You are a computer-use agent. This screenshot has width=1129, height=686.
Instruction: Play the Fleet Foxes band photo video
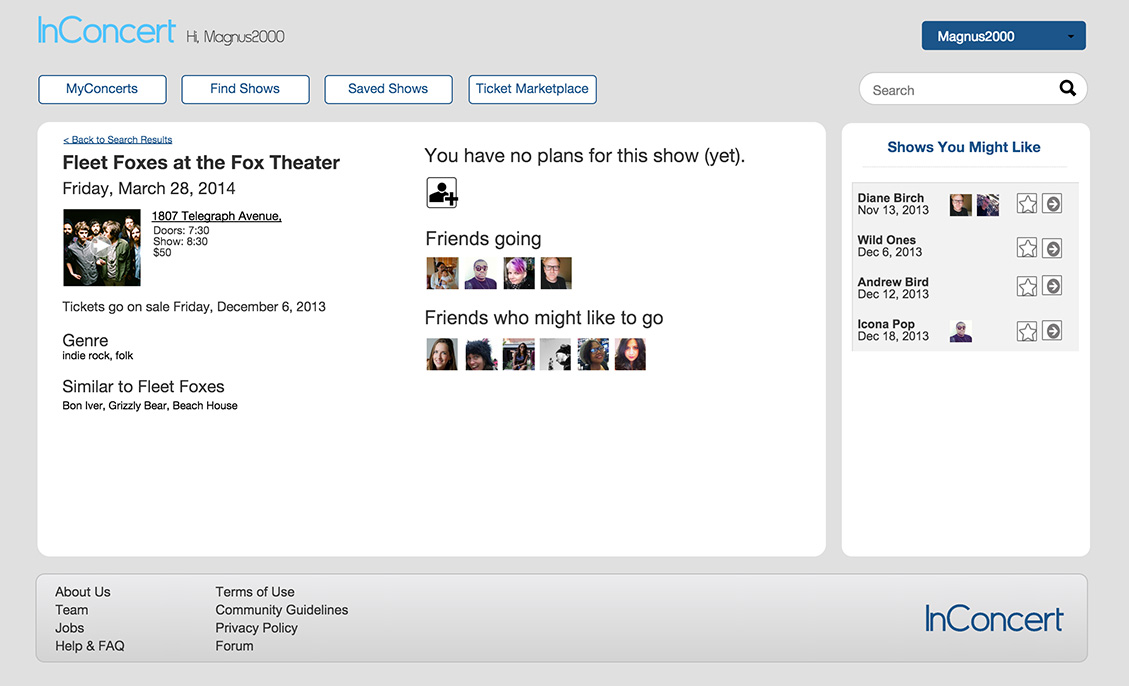pyautogui.click(x=102, y=248)
